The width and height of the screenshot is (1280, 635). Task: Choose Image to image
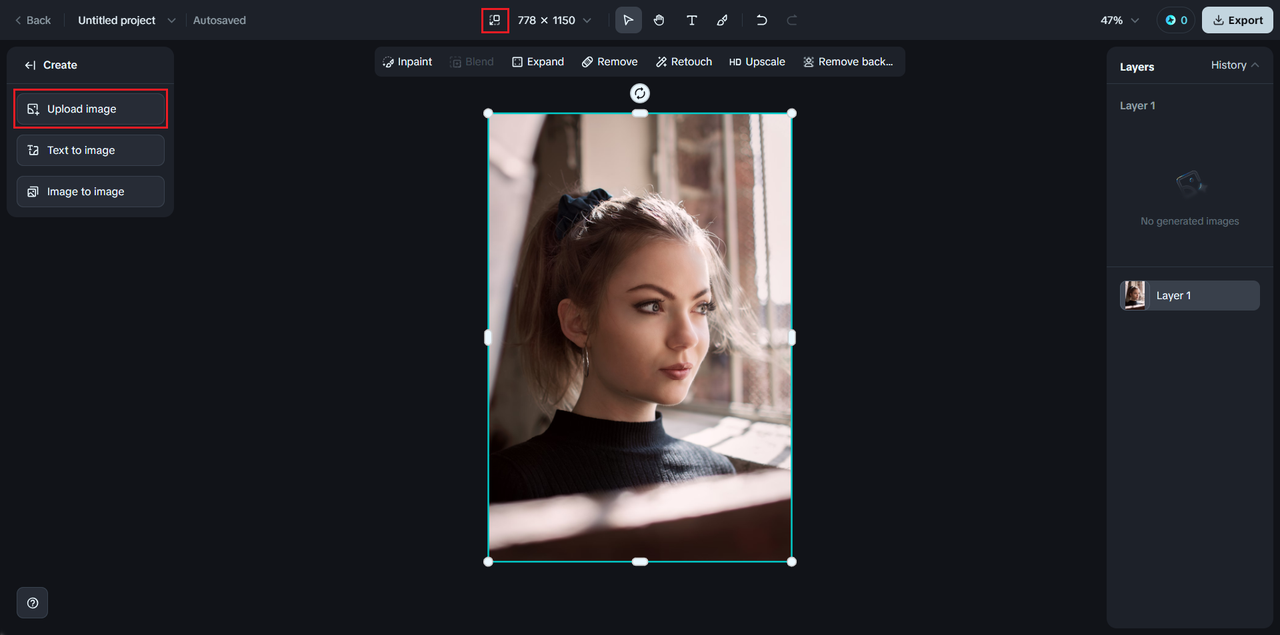(90, 191)
